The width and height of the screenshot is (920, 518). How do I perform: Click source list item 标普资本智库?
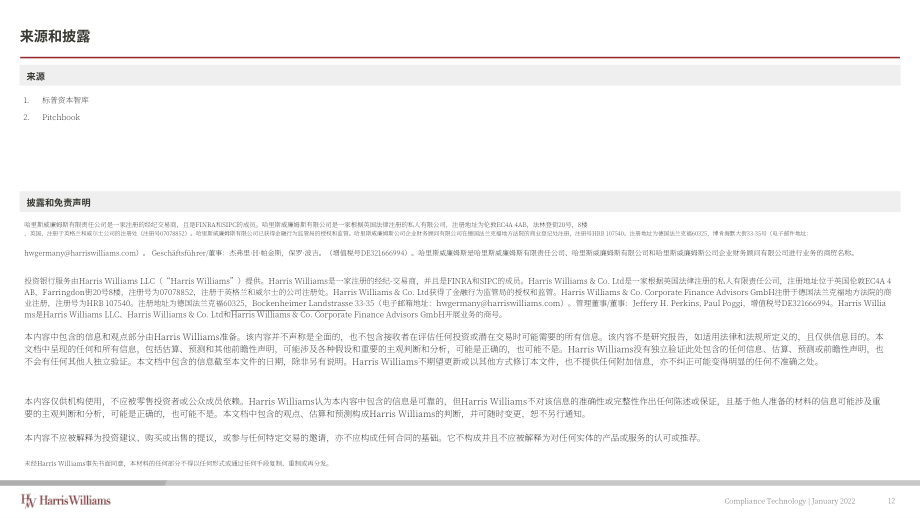[x=65, y=100]
